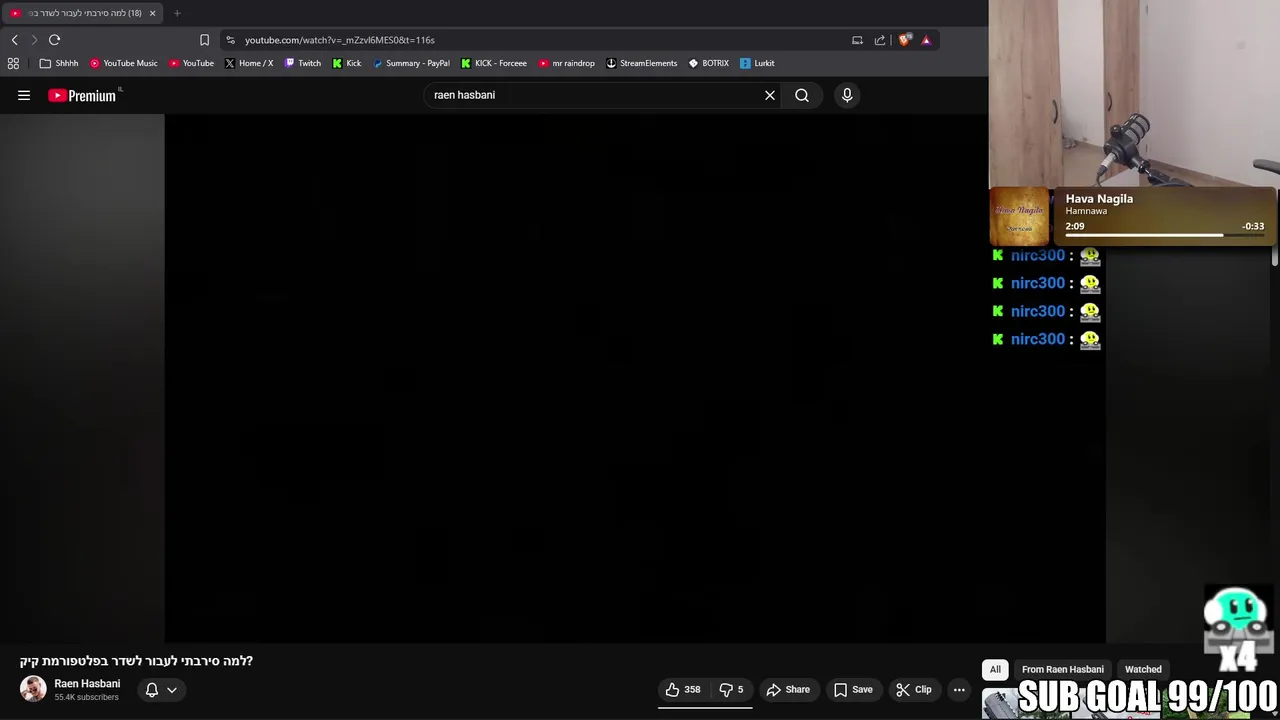Dislike the video showing 5 dislikes

732,689
